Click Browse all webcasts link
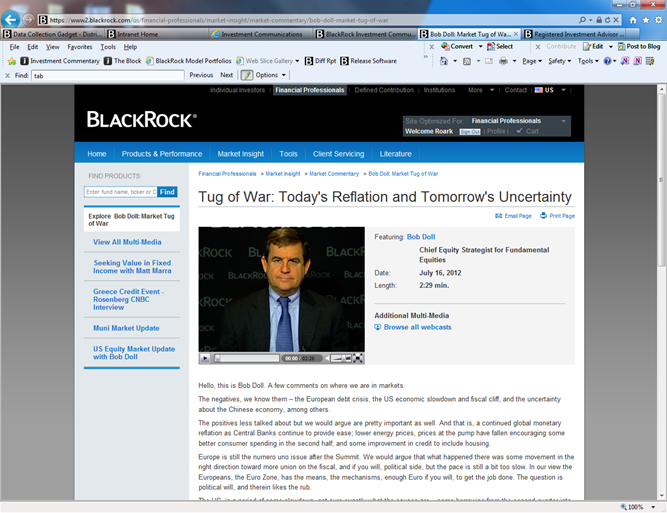 [417, 327]
